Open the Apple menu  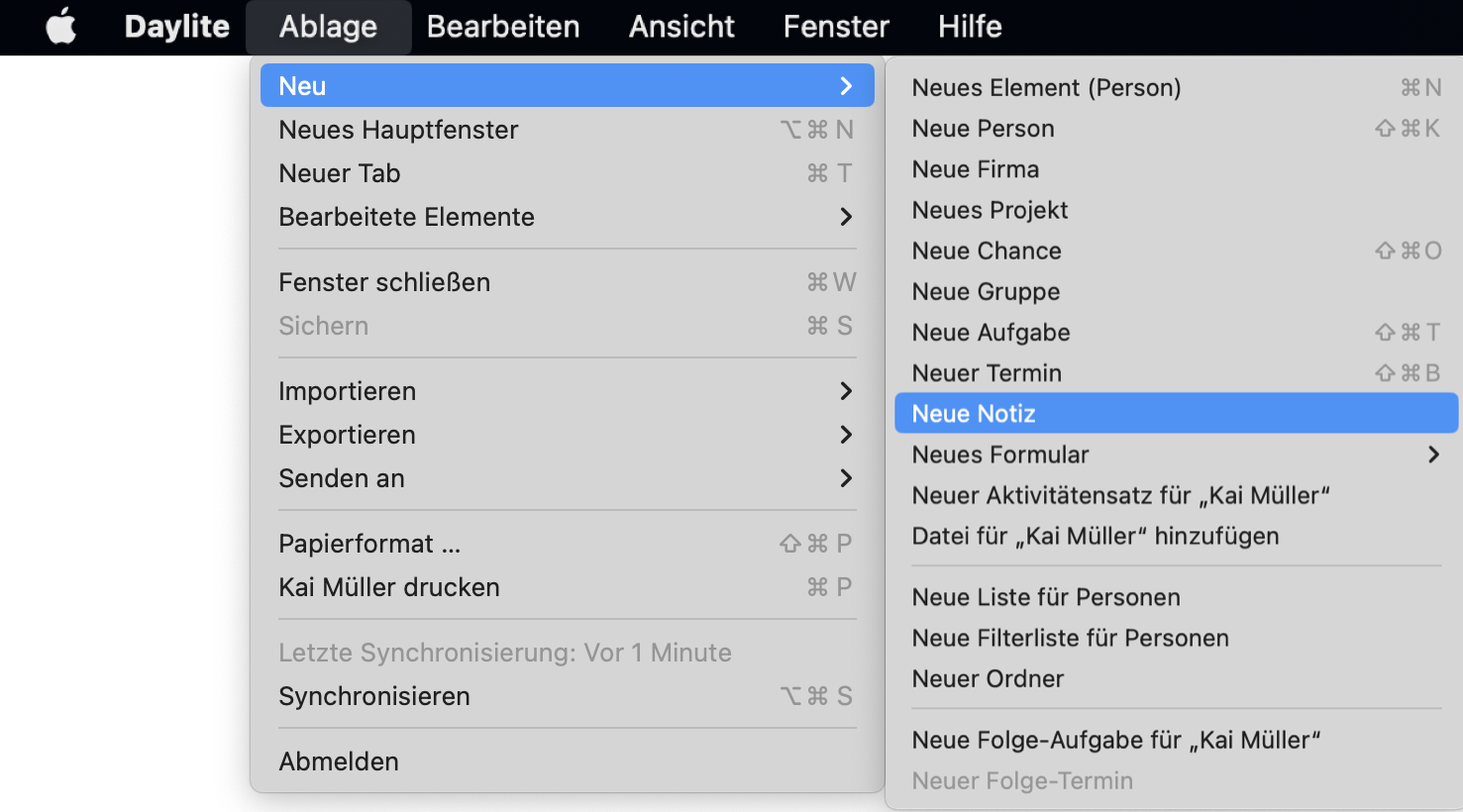[61, 27]
